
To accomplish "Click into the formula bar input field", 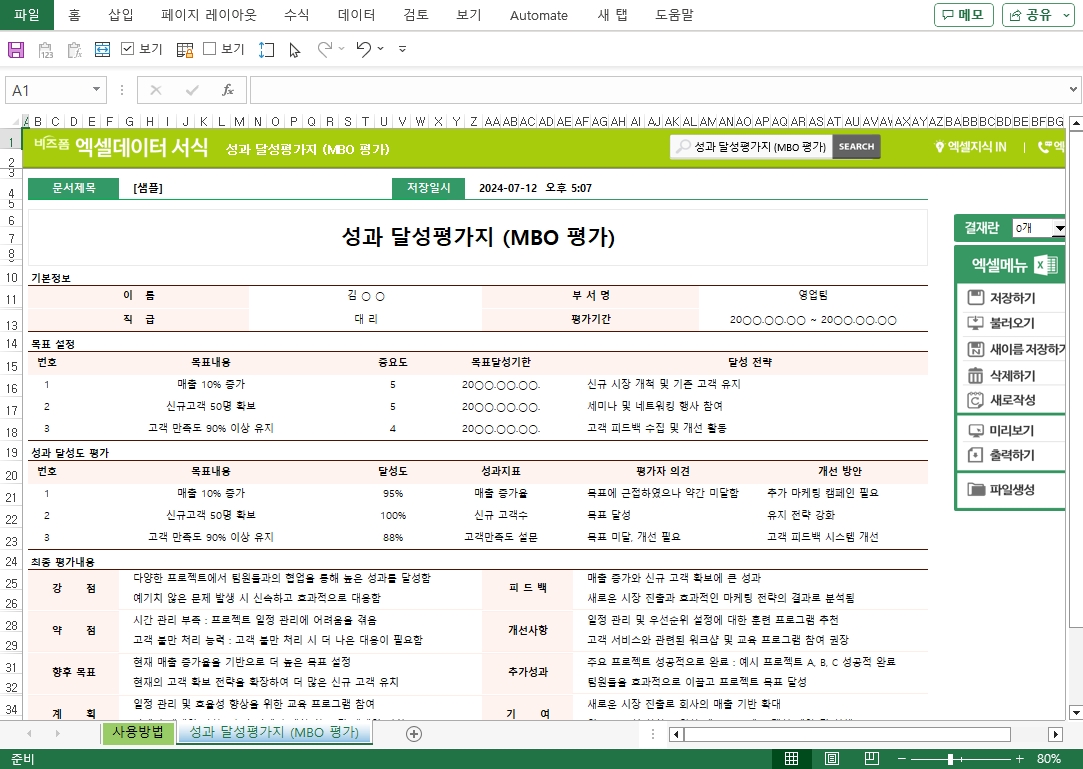I will click(x=660, y=90).
